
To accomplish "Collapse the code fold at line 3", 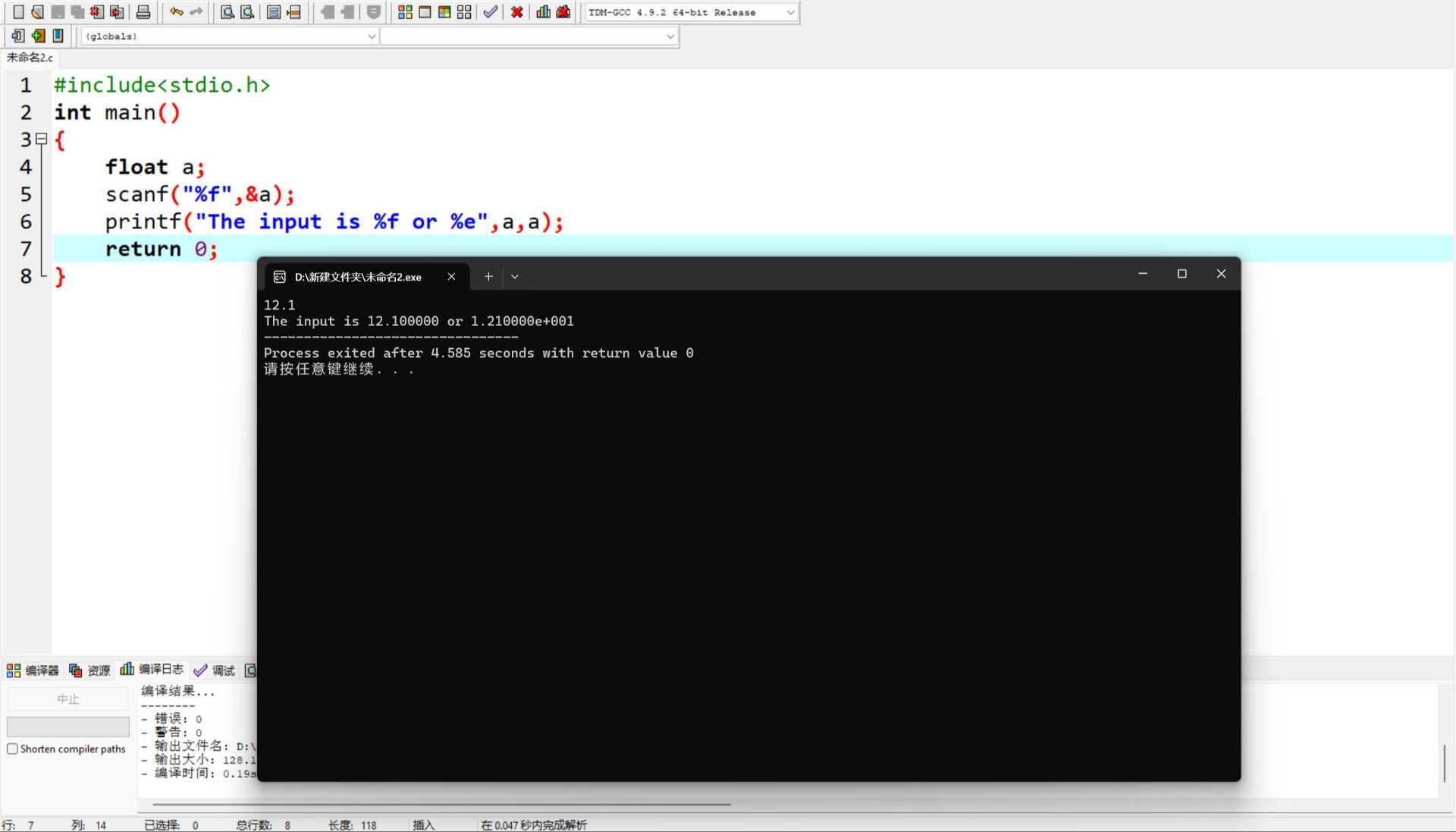I will tap(42, 139).
